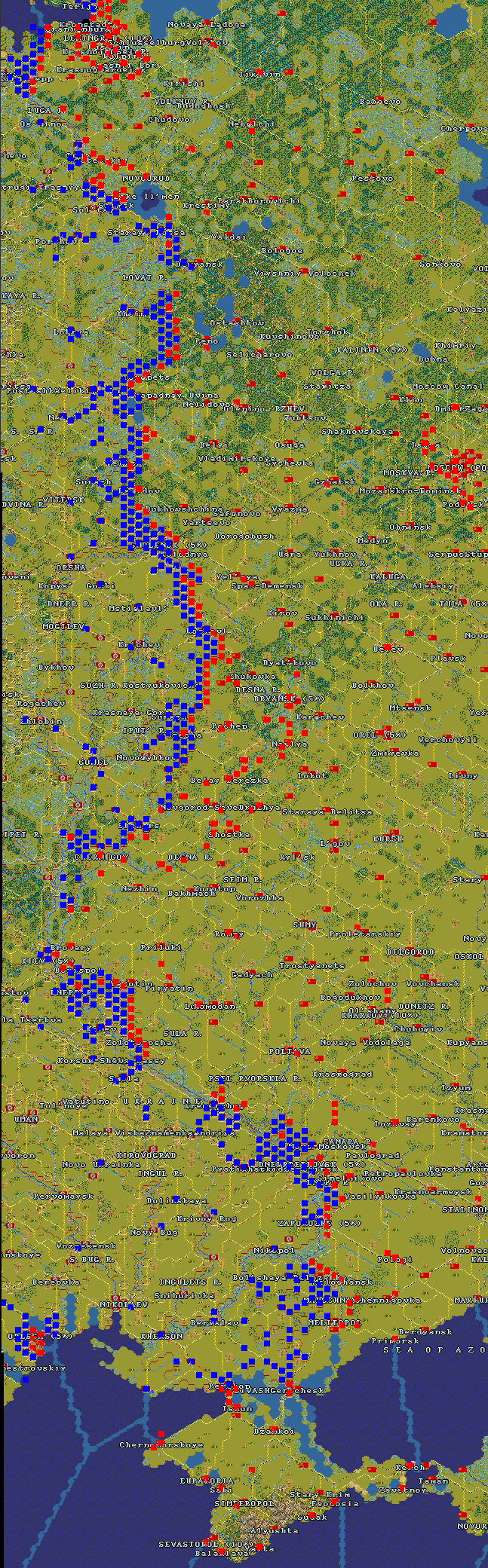
Task: Select the VITEBSK city label
Action: pyautogui.click(x=63, y=500)
